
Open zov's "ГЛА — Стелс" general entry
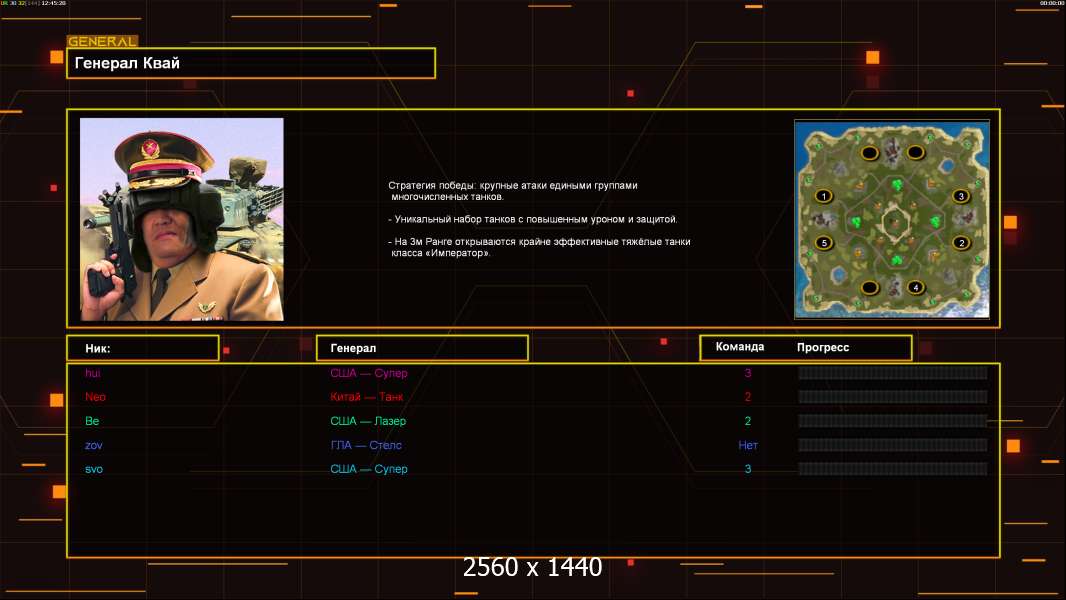[366, 445]
